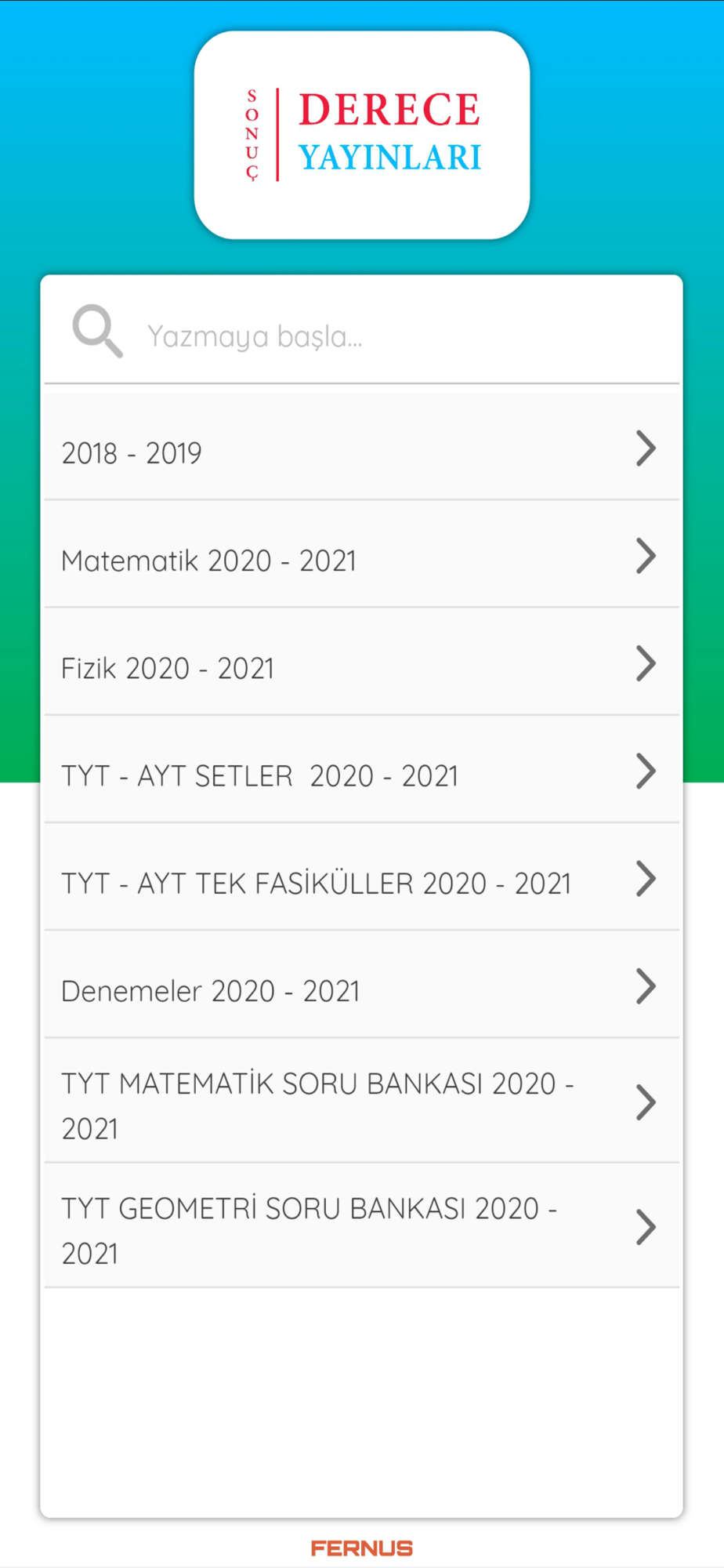
Task: Expand the 2018 - 2019 chevron arrow
Action: pyautogui.click(x=646, y=448)
